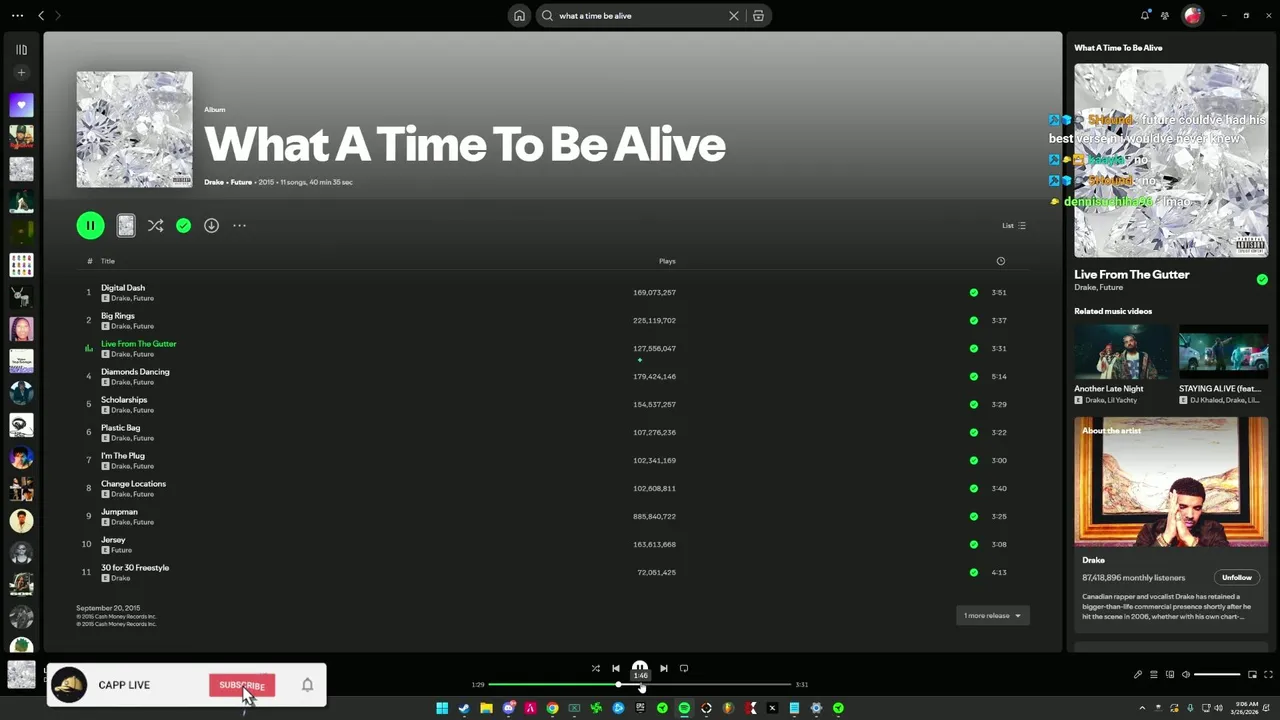The height and width of the screenshot is (720, 1280).
Task: Select 'Diamonds Dancing' track row
Action: coord(553,376)
